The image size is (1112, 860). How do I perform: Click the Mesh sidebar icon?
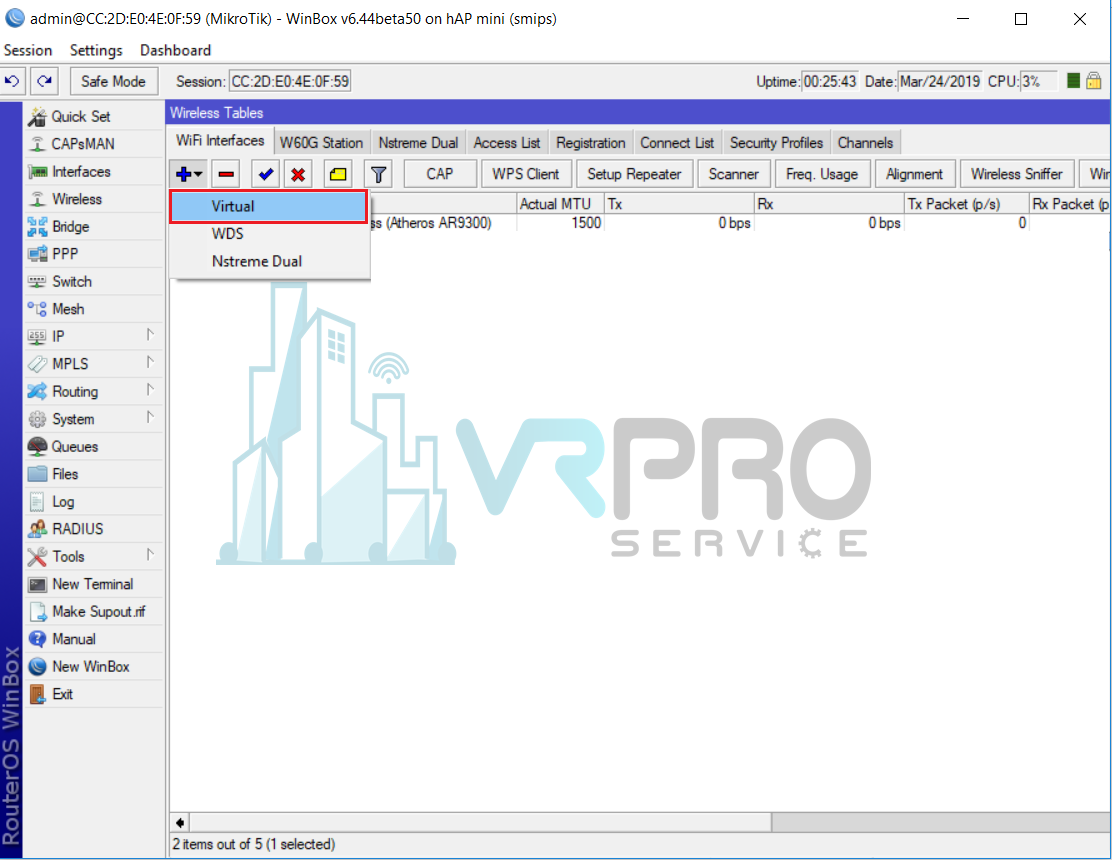click(37, 309)
